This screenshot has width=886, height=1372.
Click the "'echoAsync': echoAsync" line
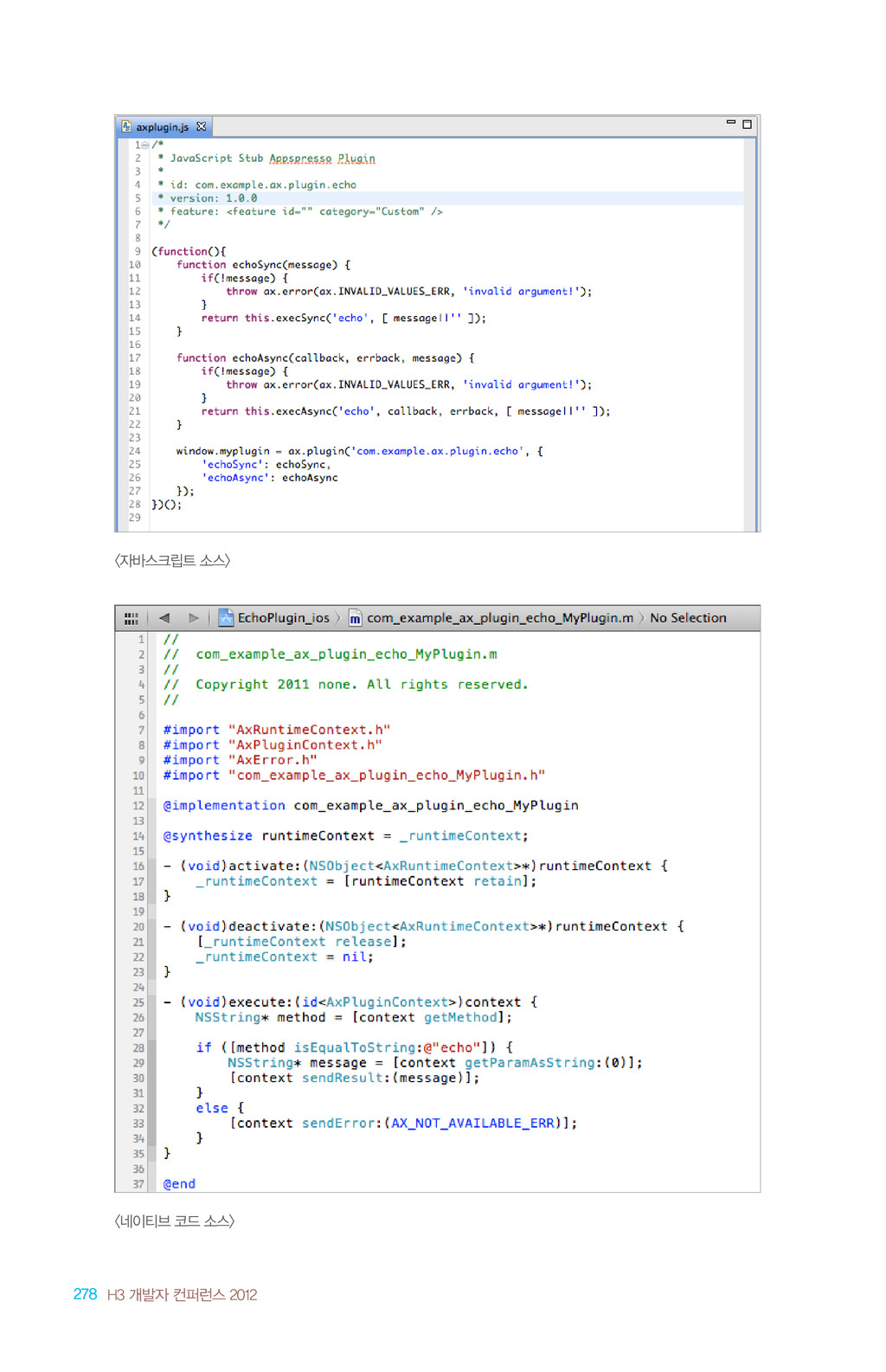pyautogui.click(x=270, y=478)
